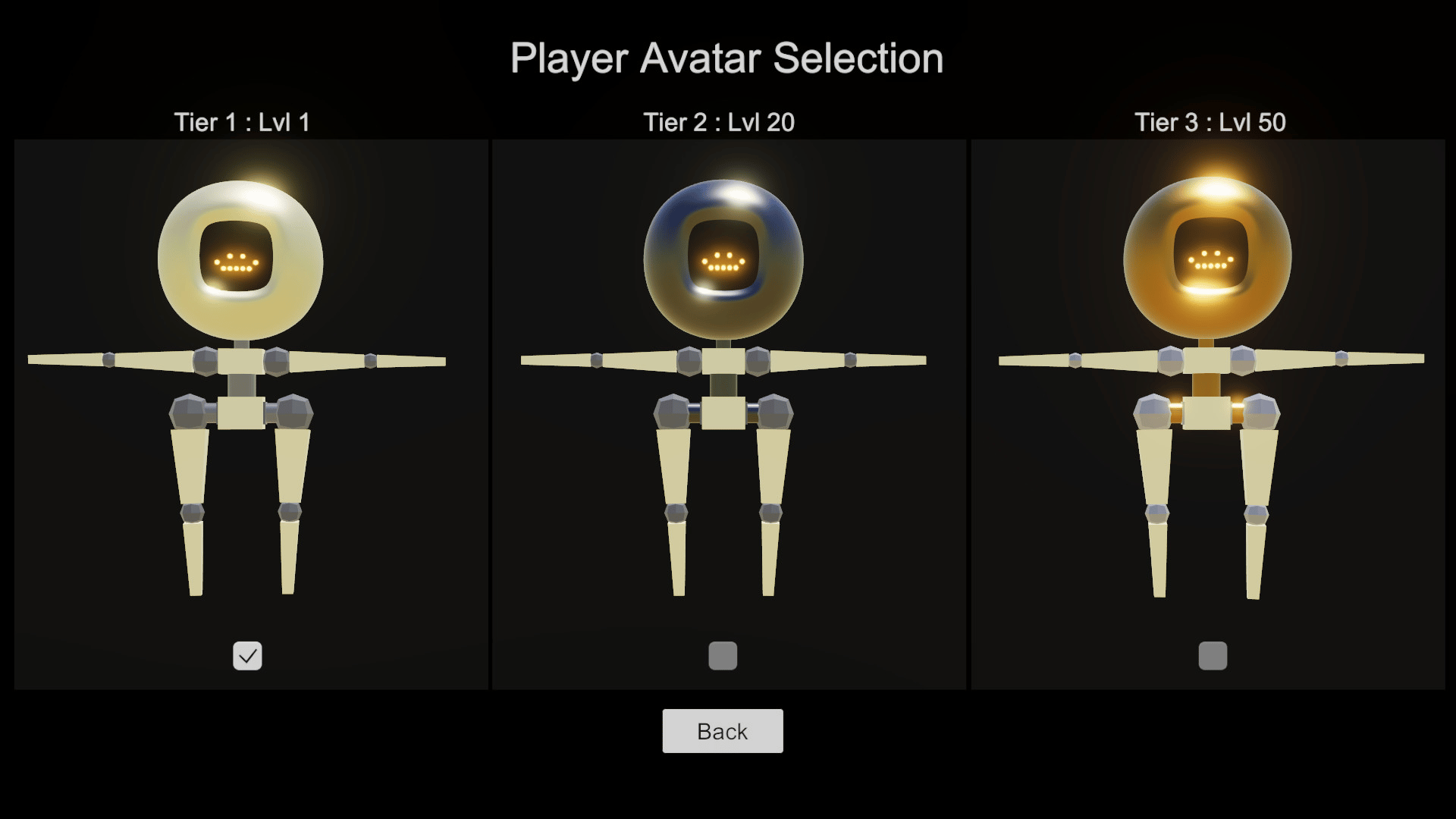Click the glowing smile on Tier 1 face

point(236,262)
